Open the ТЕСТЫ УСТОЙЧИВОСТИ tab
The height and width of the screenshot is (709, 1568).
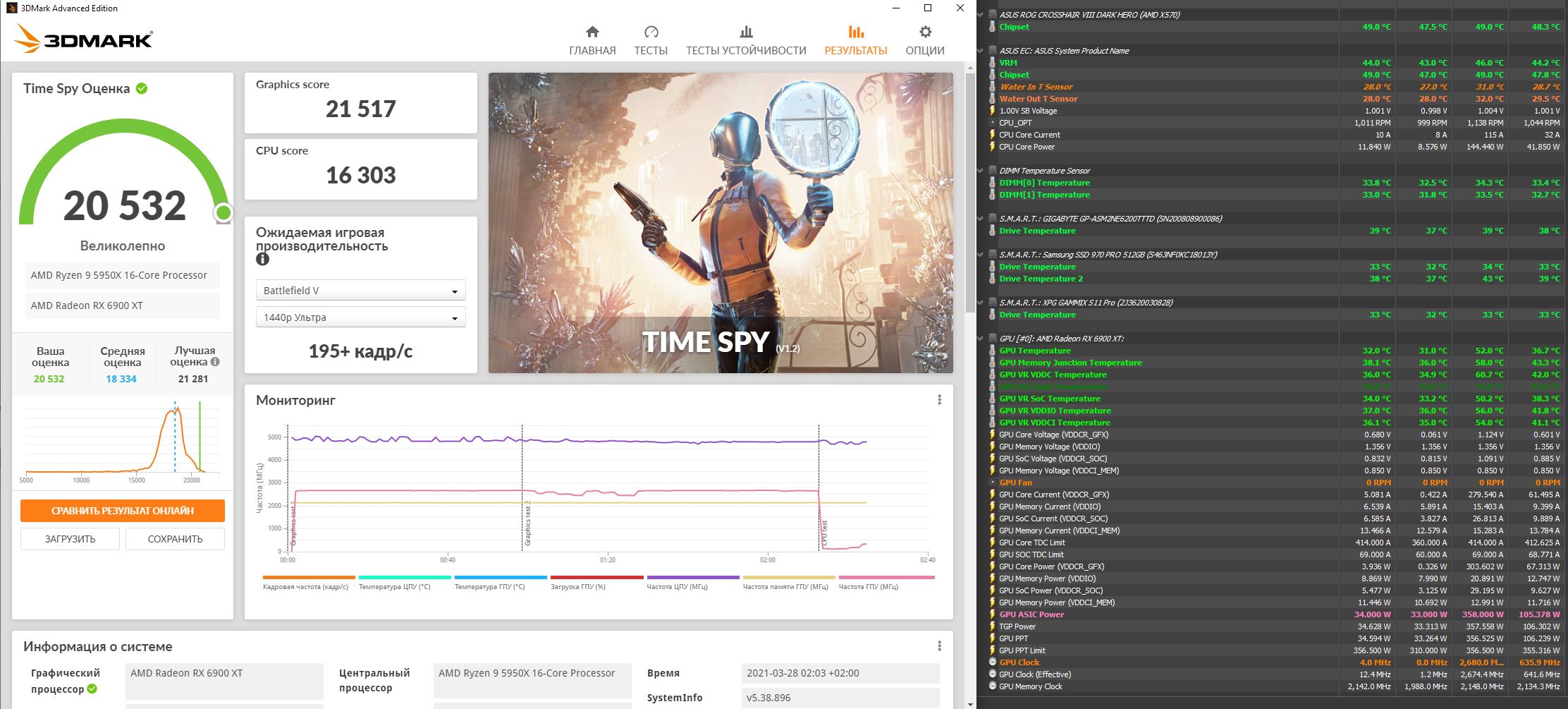[x=746, y=41]
